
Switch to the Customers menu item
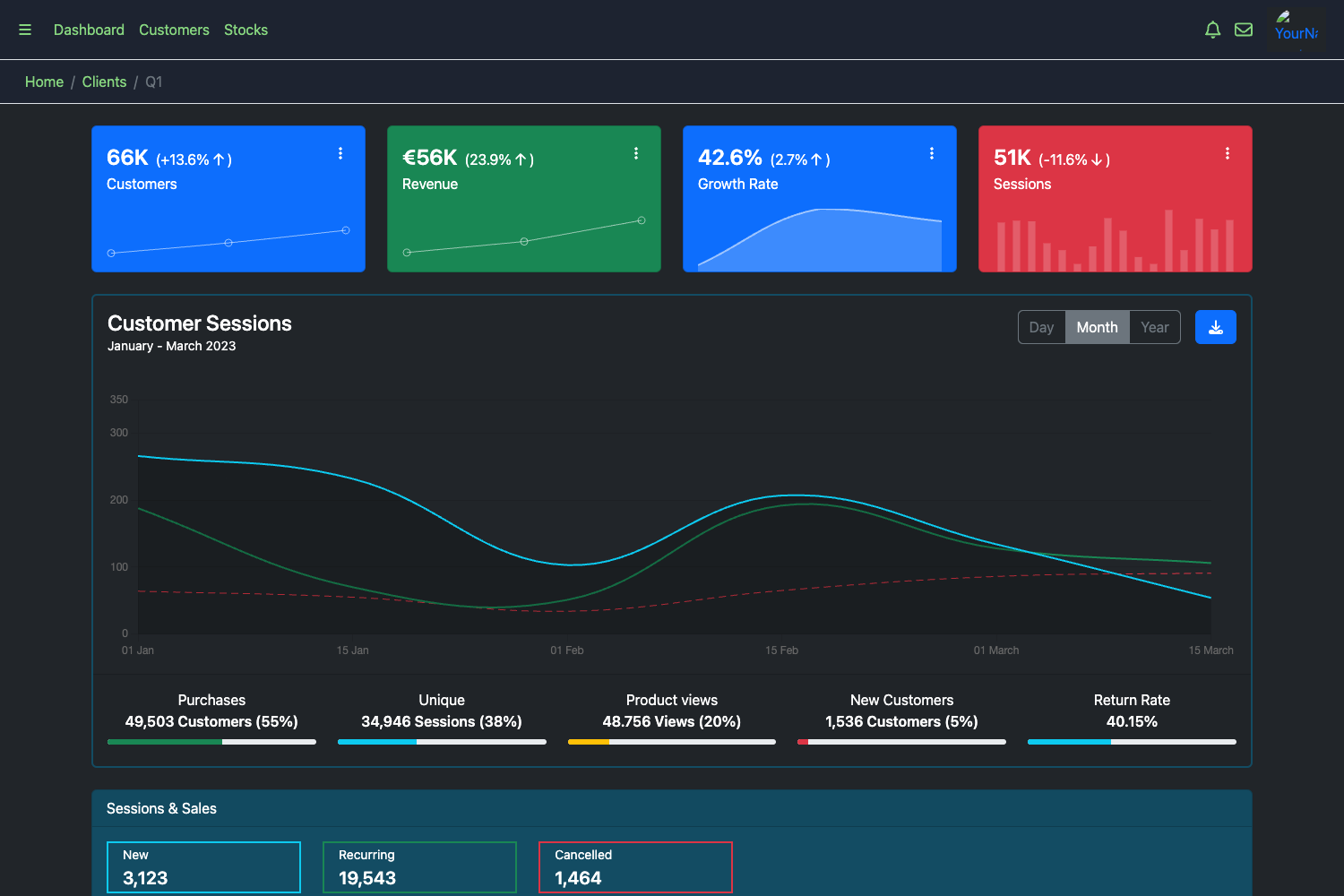point(174,30)
